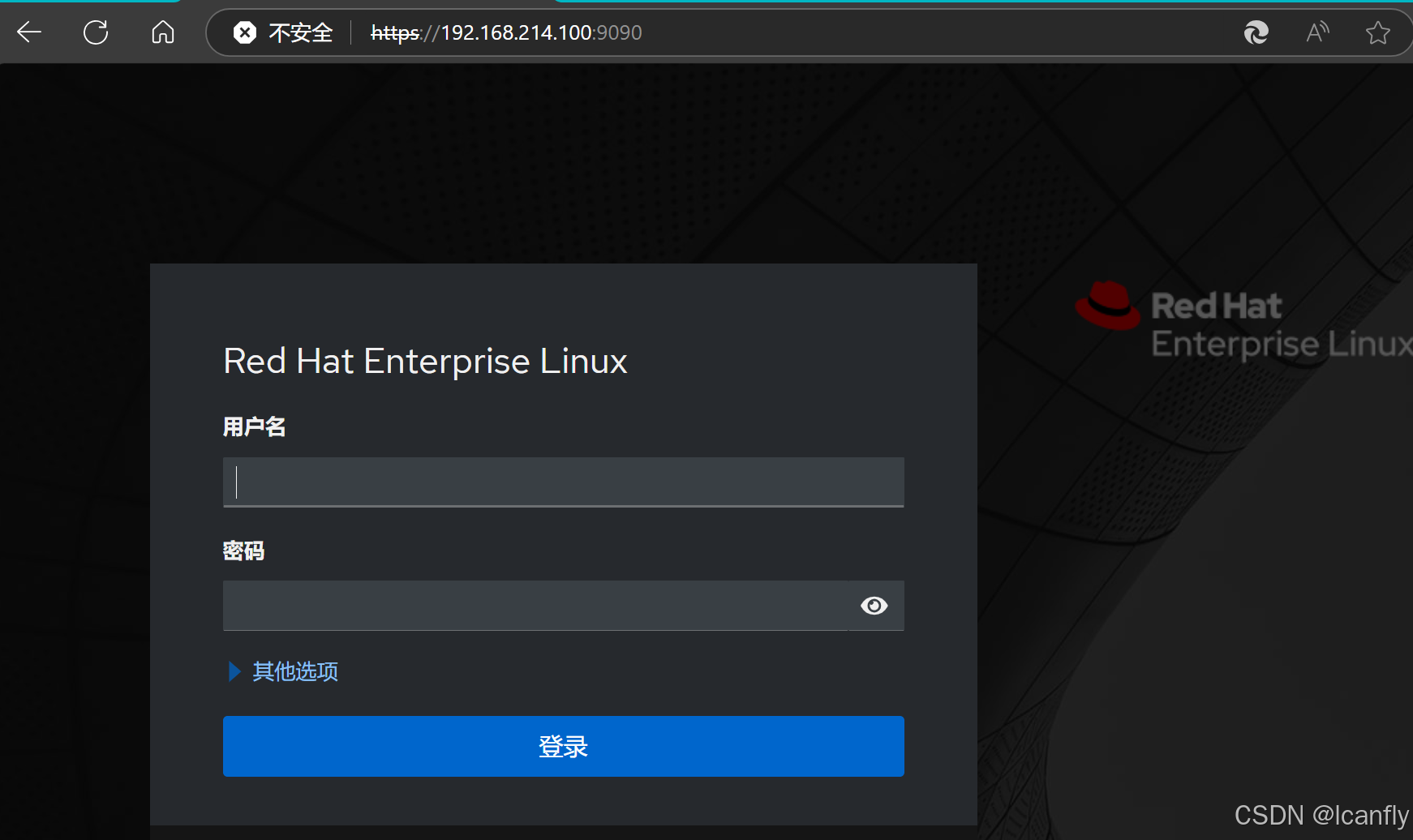
Task: Click the 密码 label
Action: (x=244, y=551)
